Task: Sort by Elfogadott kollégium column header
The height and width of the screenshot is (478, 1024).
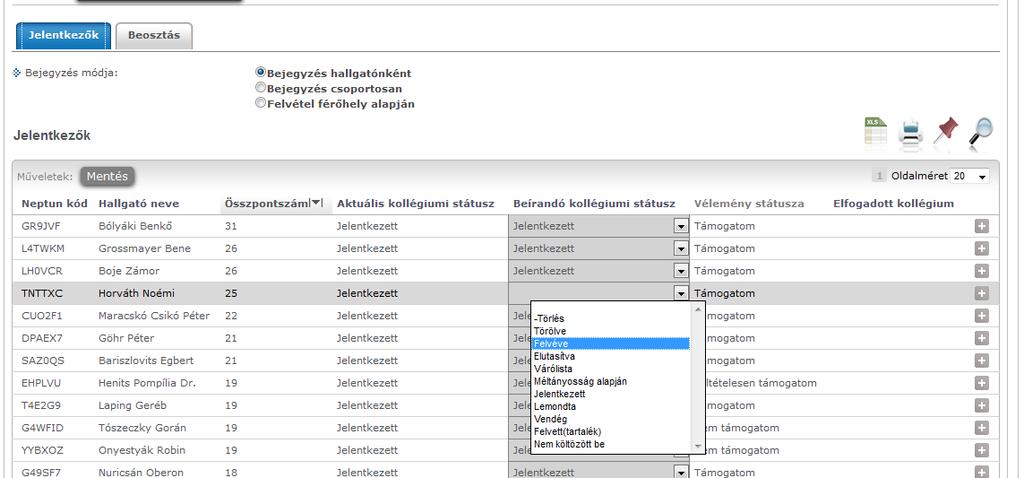Action: 893,204
